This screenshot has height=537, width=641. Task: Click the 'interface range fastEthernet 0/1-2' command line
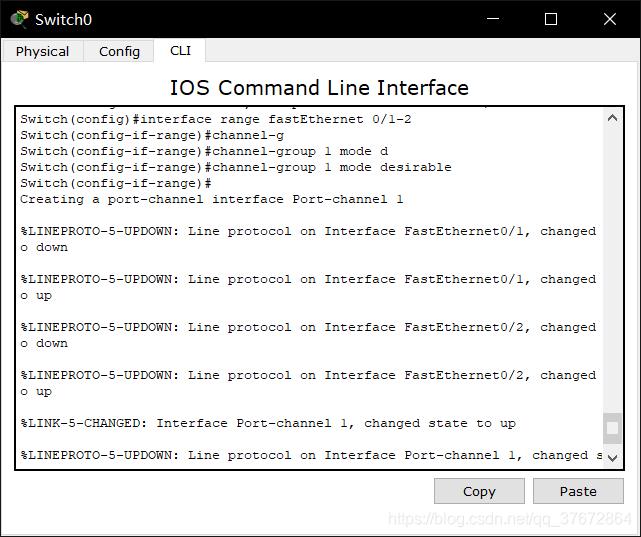[x=216, y=119]
